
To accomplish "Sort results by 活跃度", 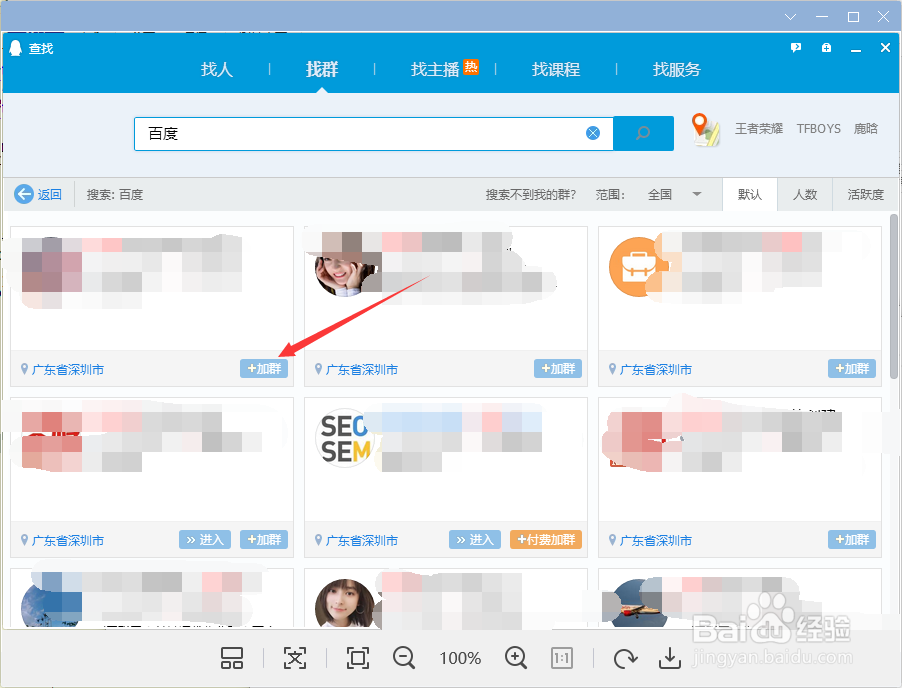I will click(x=865, y=195).
